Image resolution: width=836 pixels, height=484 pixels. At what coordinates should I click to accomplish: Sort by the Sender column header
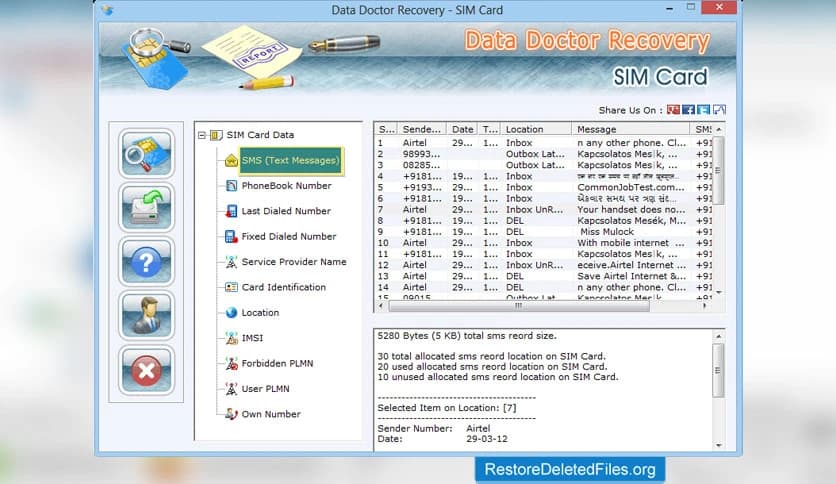[422, 129]
